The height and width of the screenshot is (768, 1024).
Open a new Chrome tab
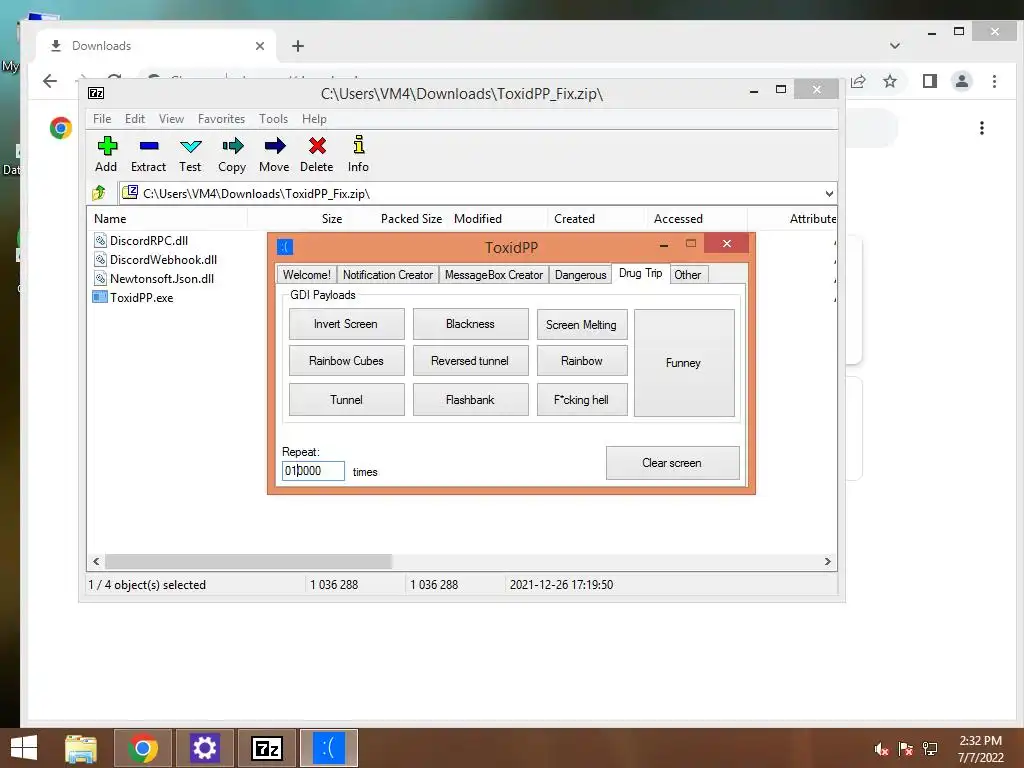(x=298, y=46)
